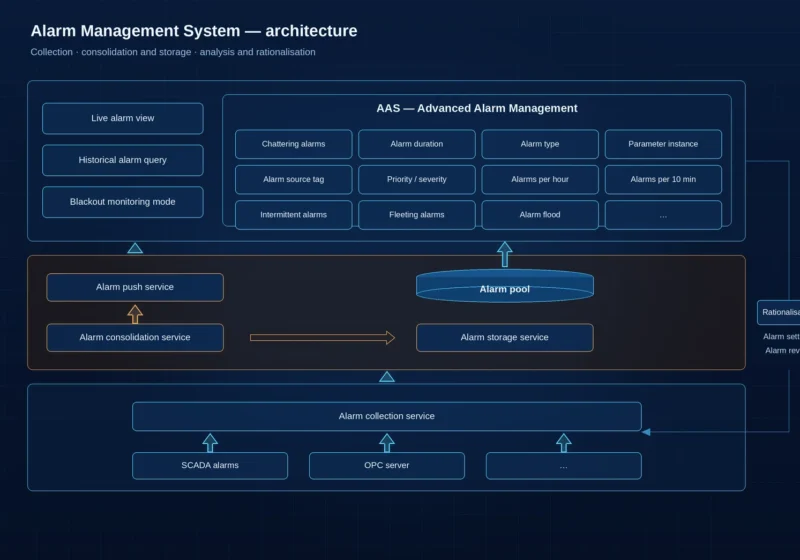
Task: Select the Alarms per 10 min tile
Action: pos(663,180)
